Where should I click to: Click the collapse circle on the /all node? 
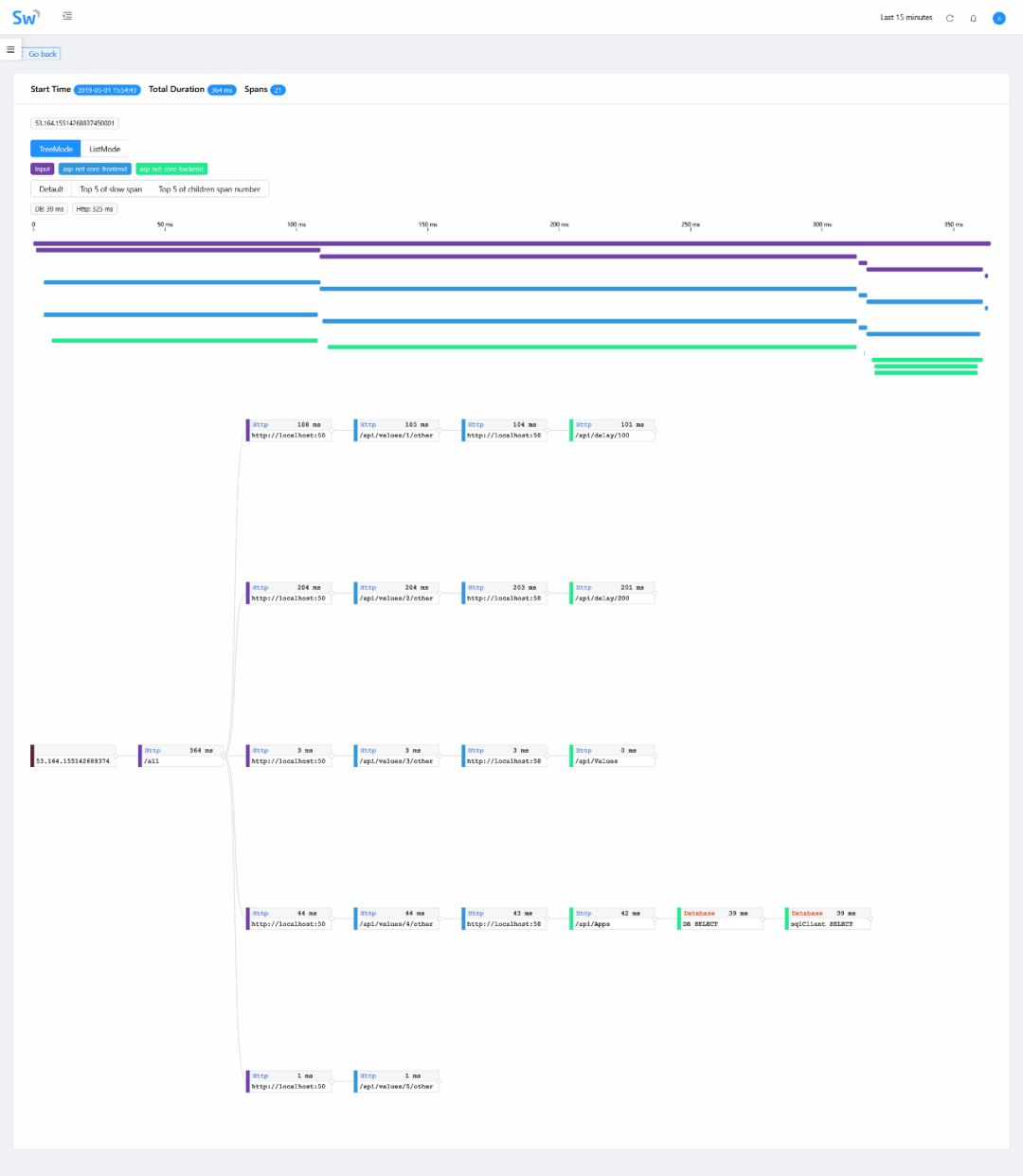224,756
